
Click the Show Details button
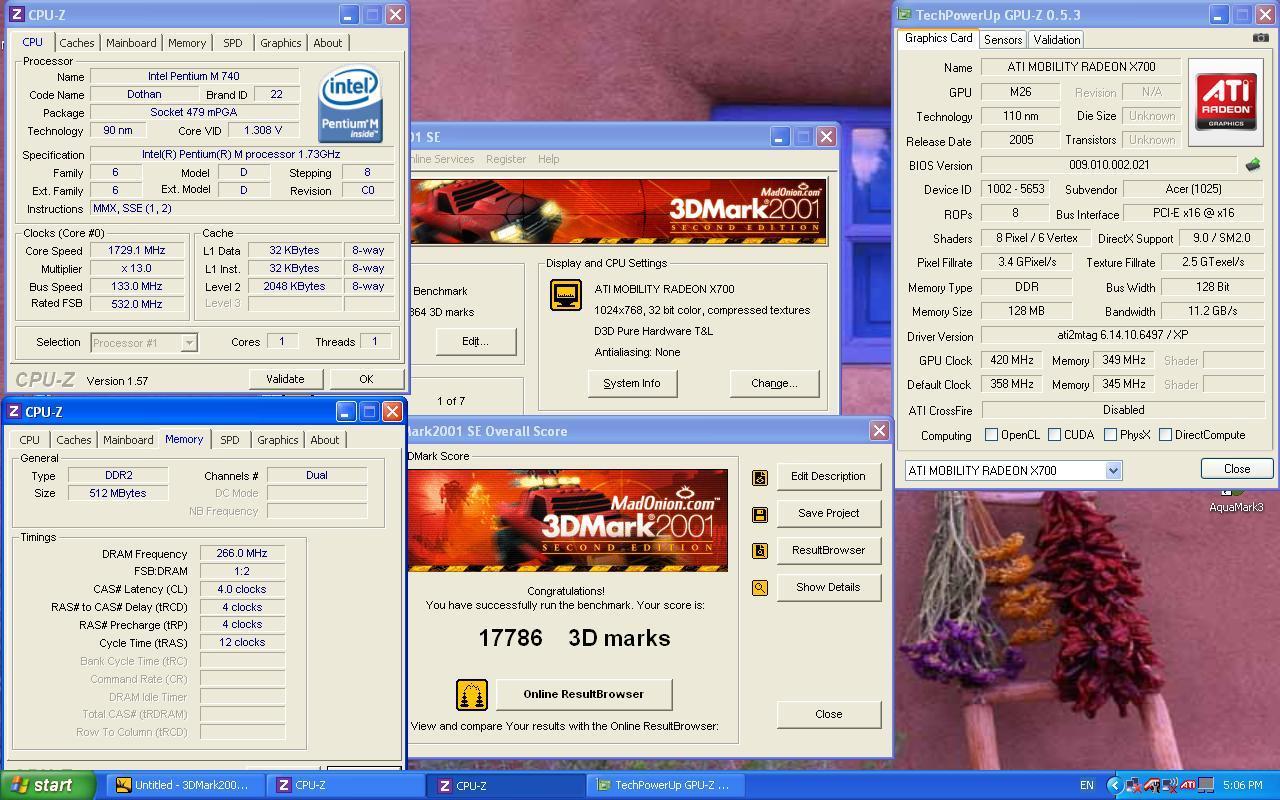[828, 587]
